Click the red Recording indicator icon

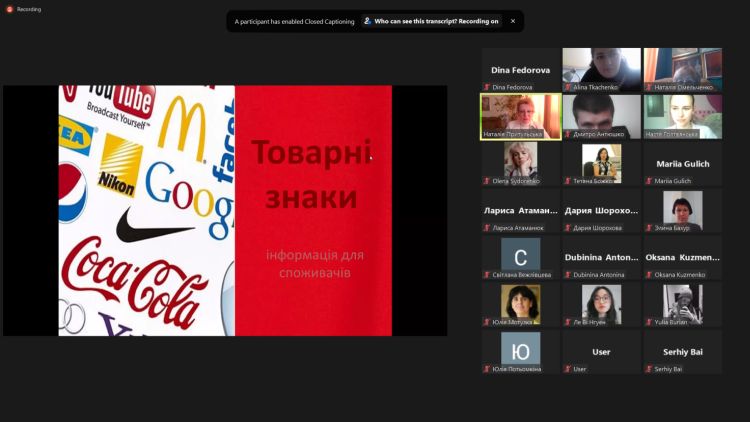pos(9,9)
